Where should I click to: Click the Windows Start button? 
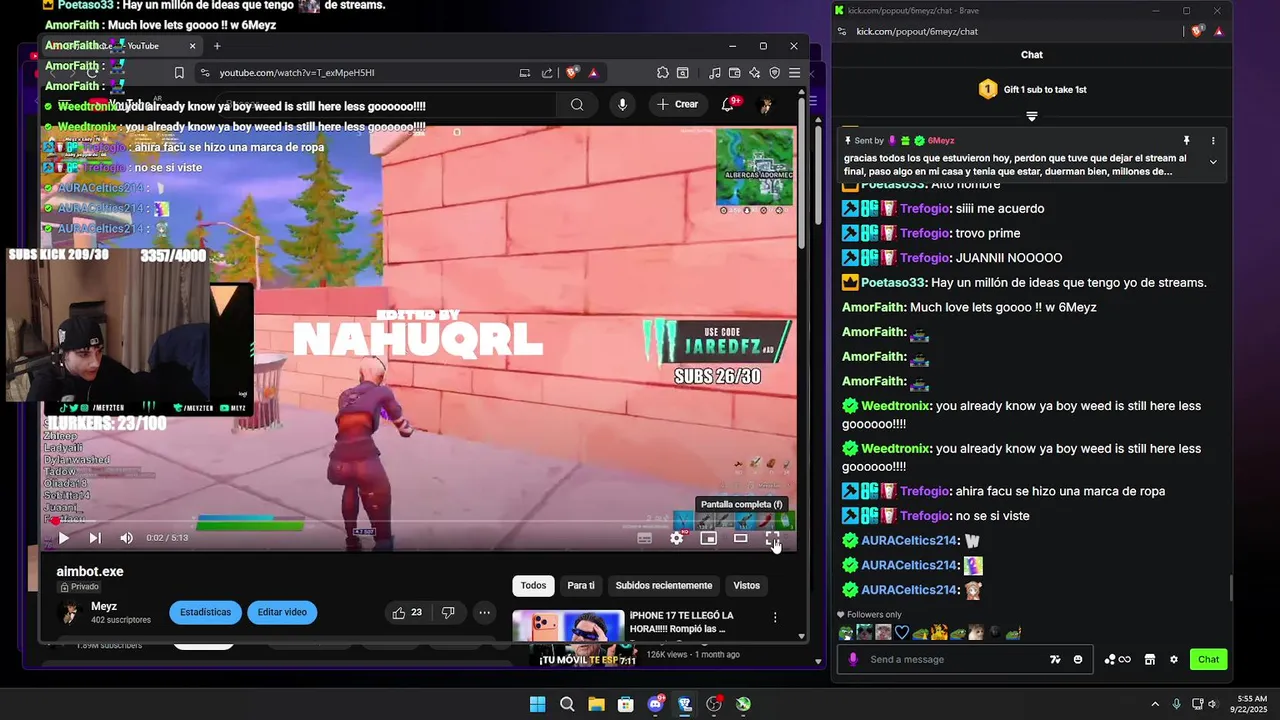click(537, 704)
